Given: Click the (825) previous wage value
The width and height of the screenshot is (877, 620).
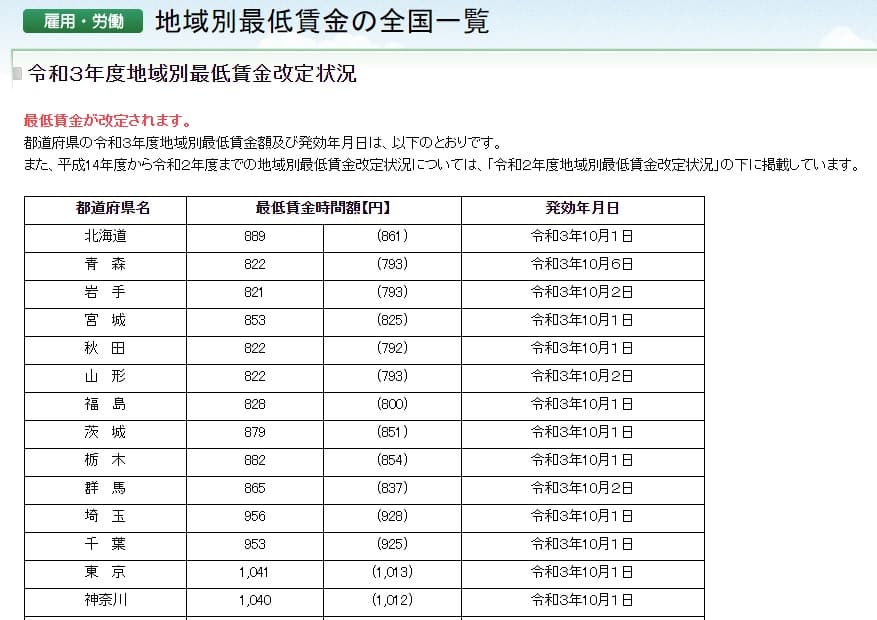Looking at the screenshot, I should (x=392, y=320).
